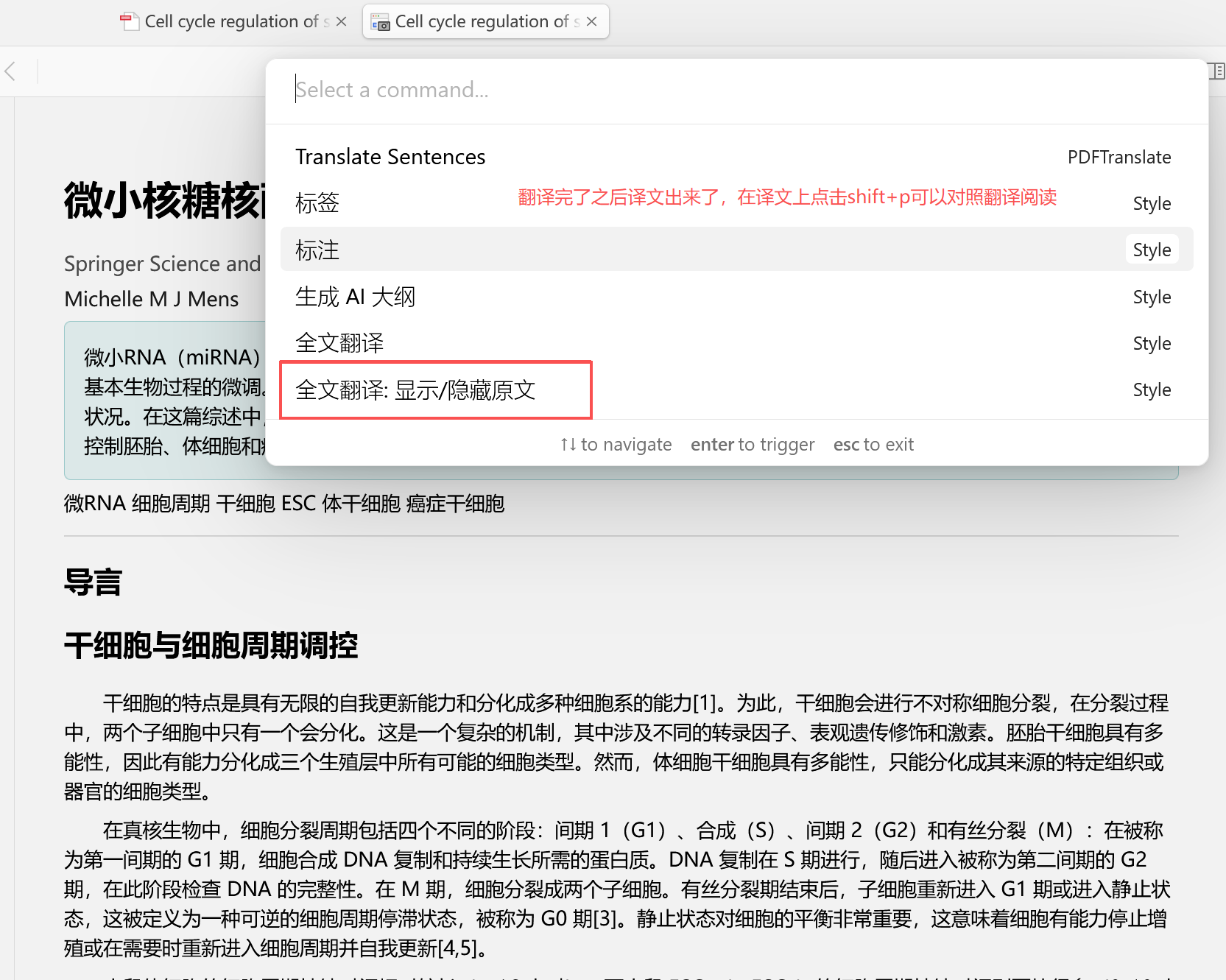1226x980 pixels.
Task: Close the active snapshot tab
Action: coord(591,22)
